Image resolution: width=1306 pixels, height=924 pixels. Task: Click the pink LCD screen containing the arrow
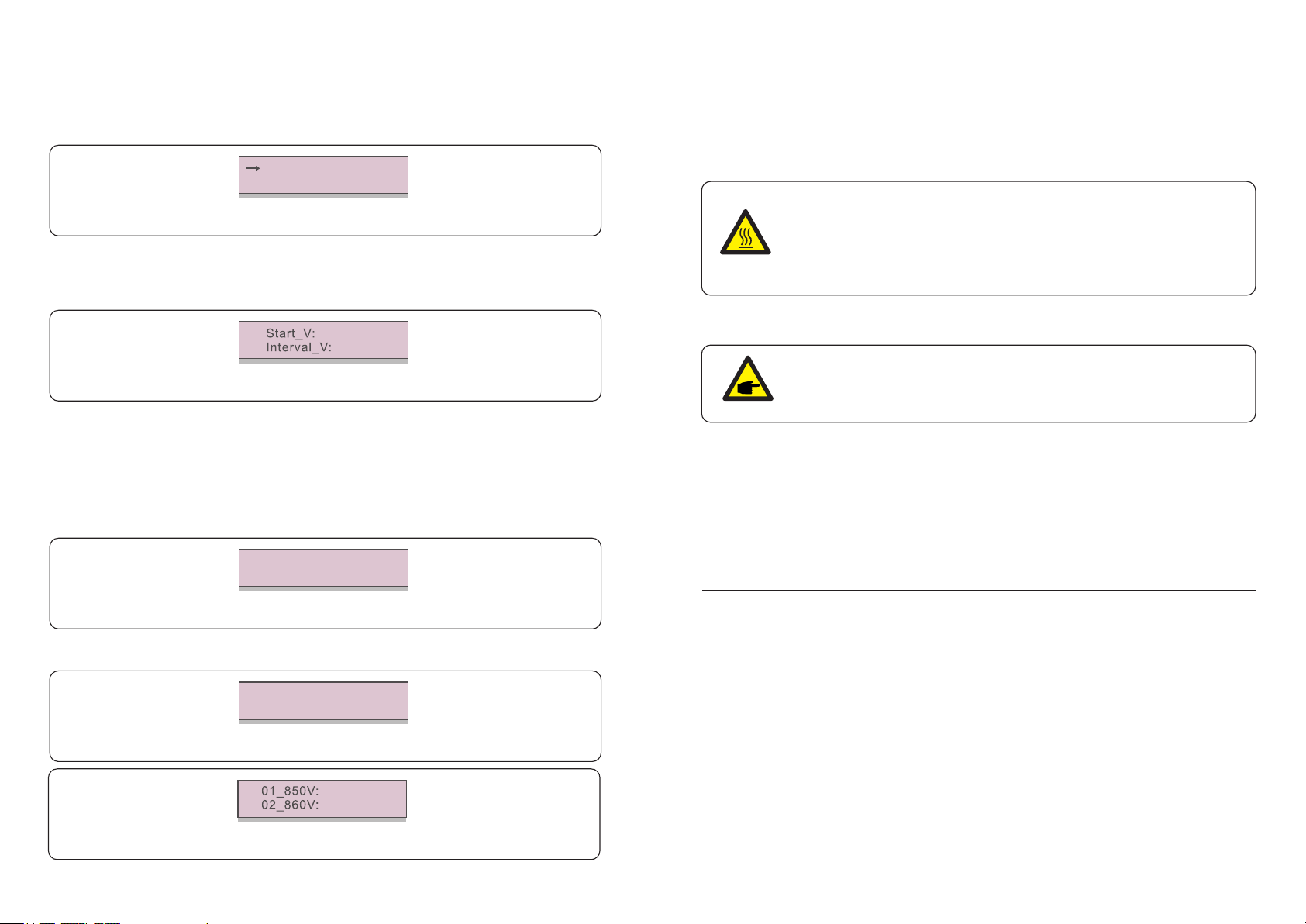323,174
